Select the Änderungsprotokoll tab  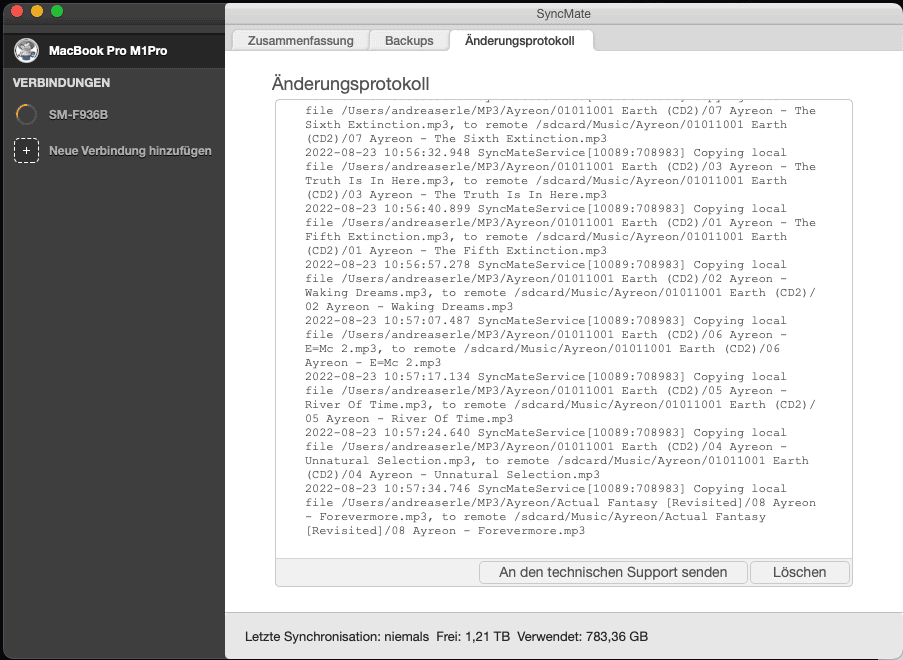tap(520, 41)
